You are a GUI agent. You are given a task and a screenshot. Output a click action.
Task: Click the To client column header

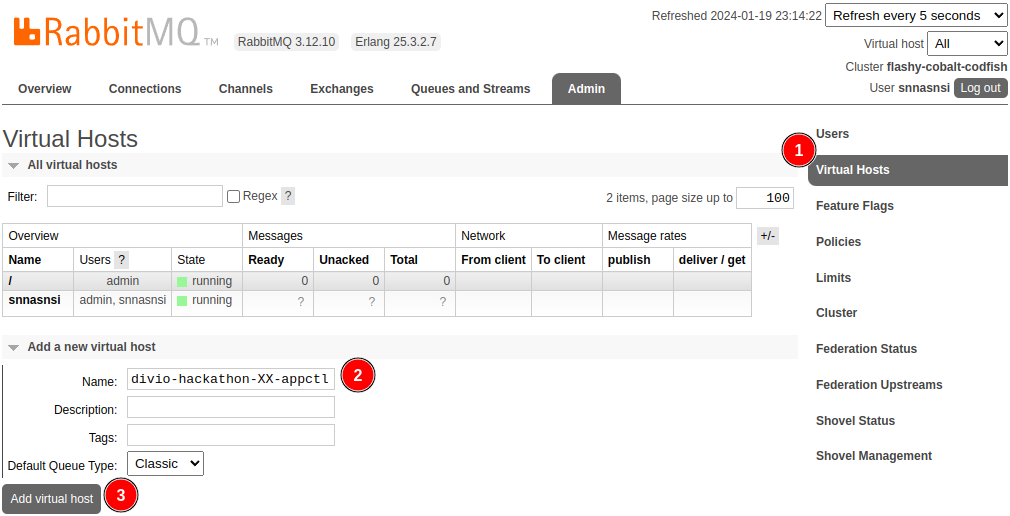point(561,260)
